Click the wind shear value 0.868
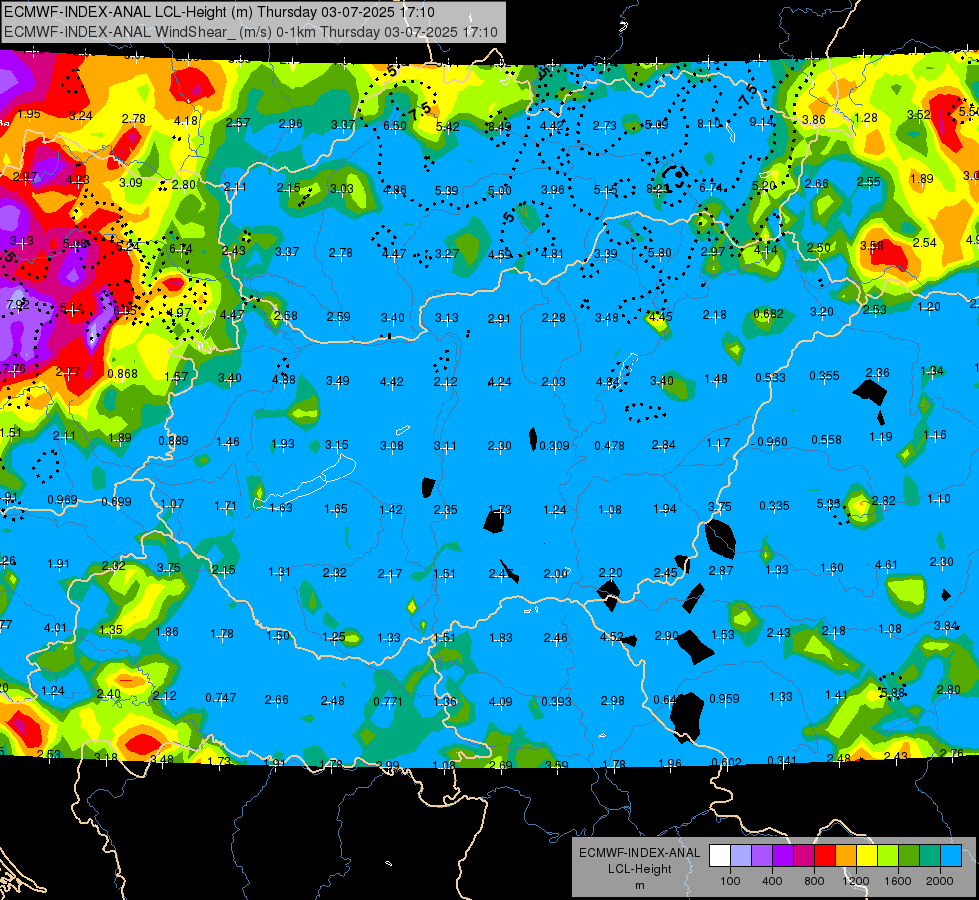 pyautogui.click(x=122, y=373)
